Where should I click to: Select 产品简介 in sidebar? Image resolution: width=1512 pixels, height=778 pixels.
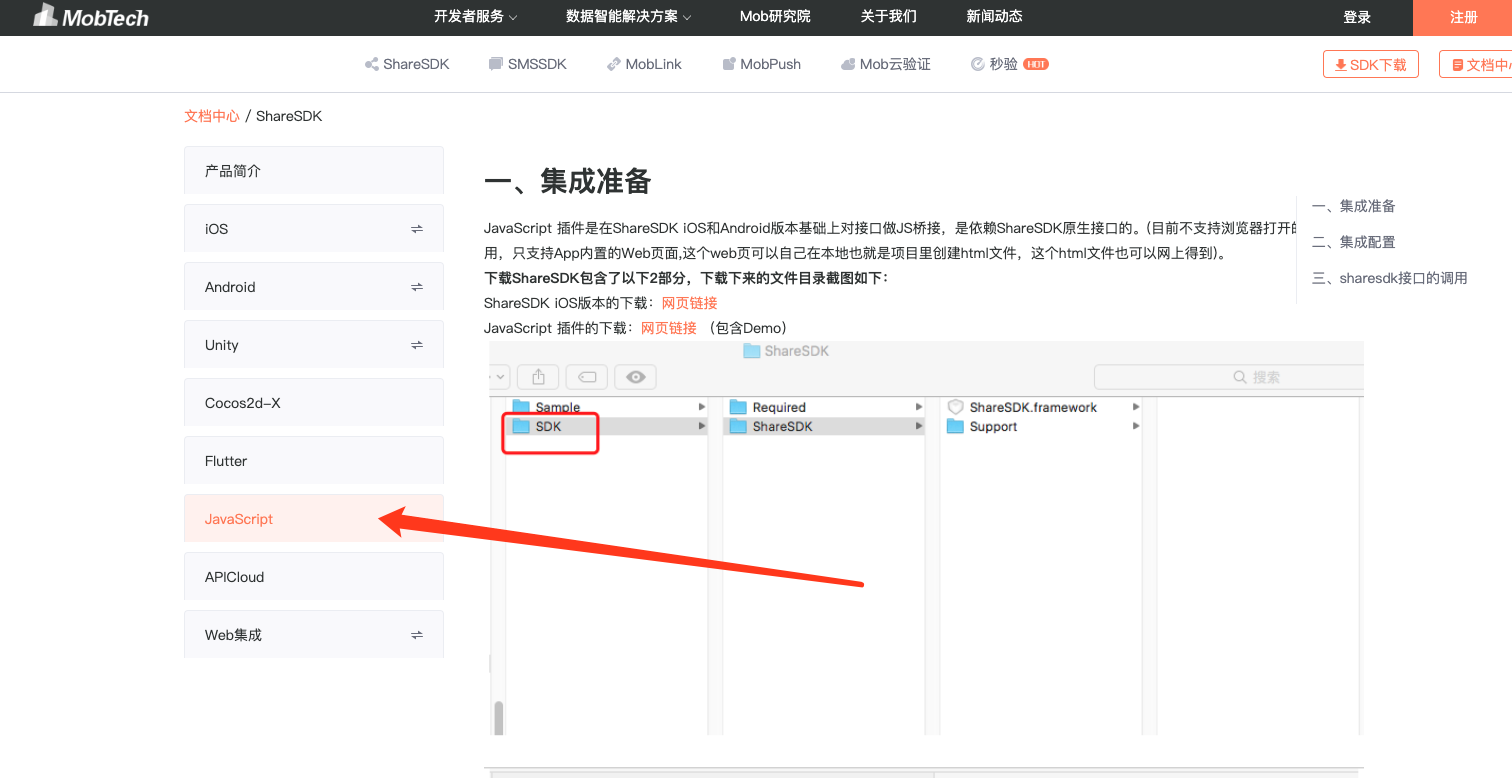click(314, 170)
